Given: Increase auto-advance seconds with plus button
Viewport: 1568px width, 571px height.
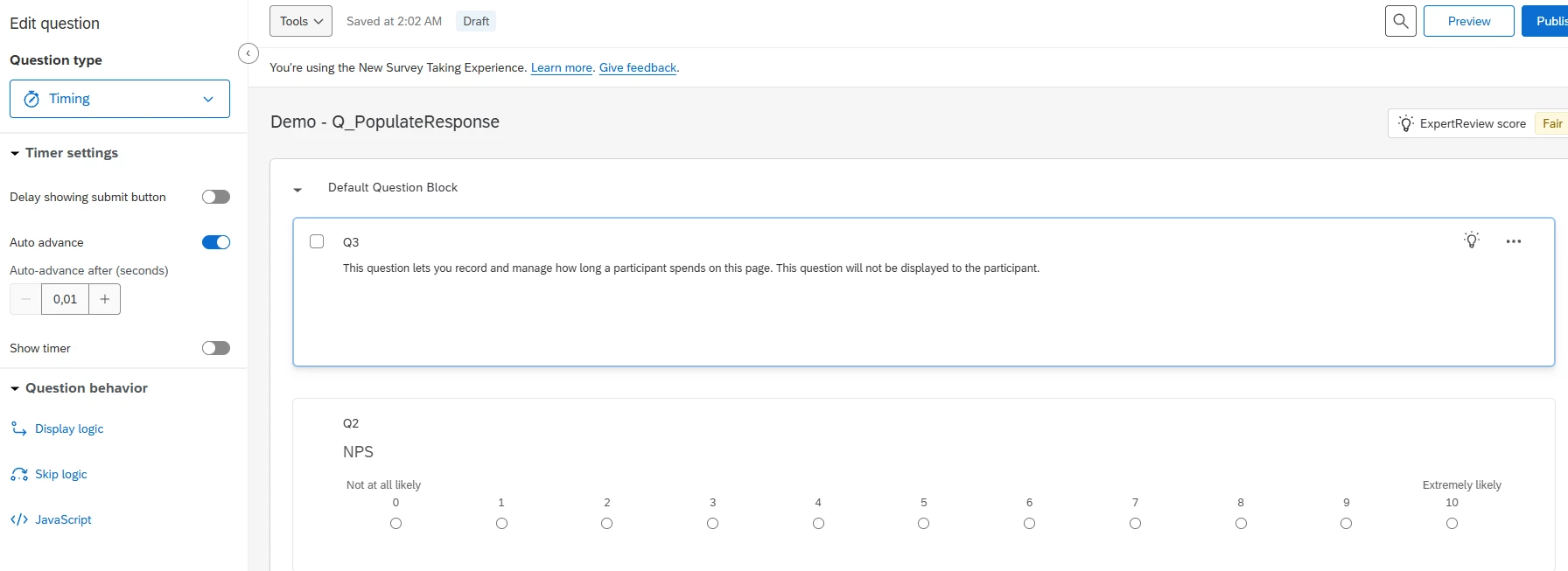Looking at the screenshot, I should tap(105, 299).
